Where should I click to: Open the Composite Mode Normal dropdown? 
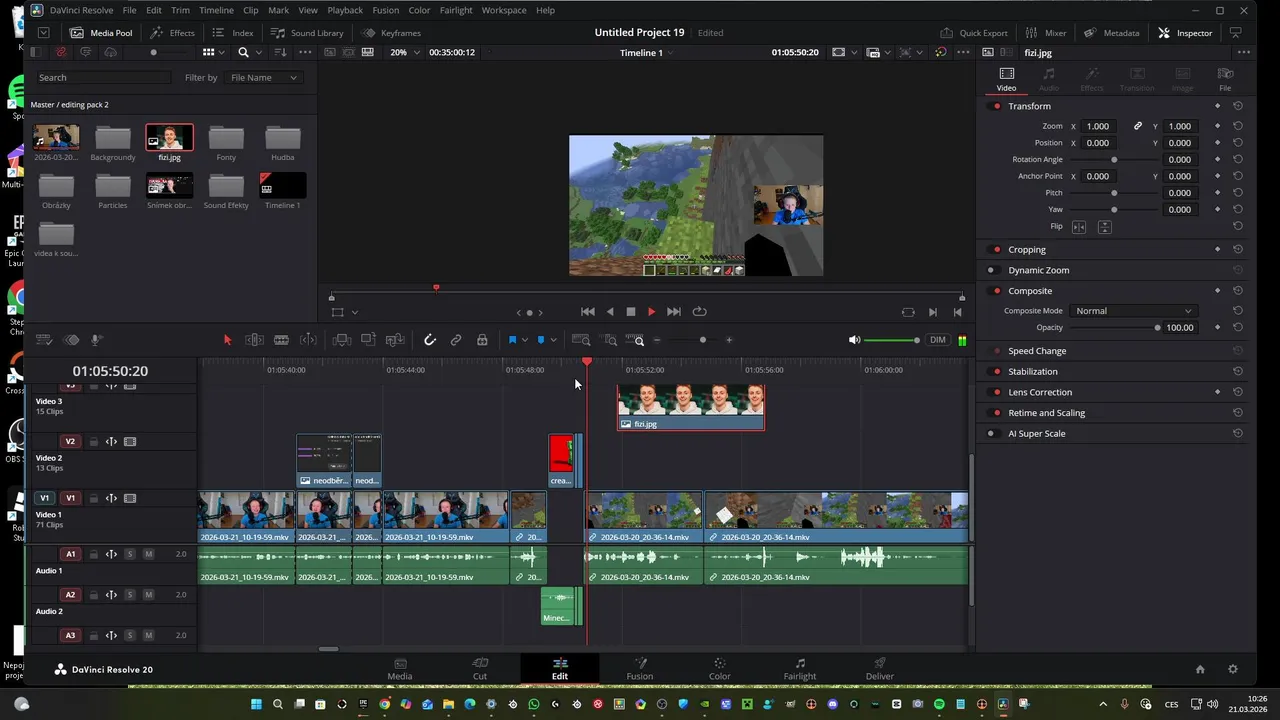(x=1133, y=311)
